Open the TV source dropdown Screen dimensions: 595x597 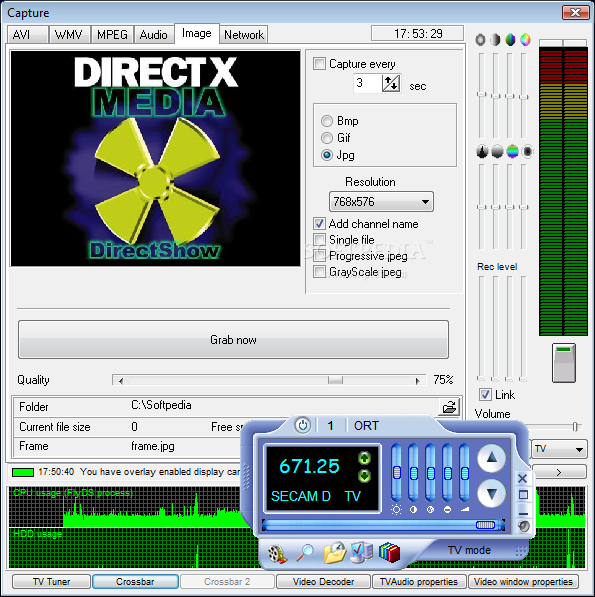(x=558, y=449)
